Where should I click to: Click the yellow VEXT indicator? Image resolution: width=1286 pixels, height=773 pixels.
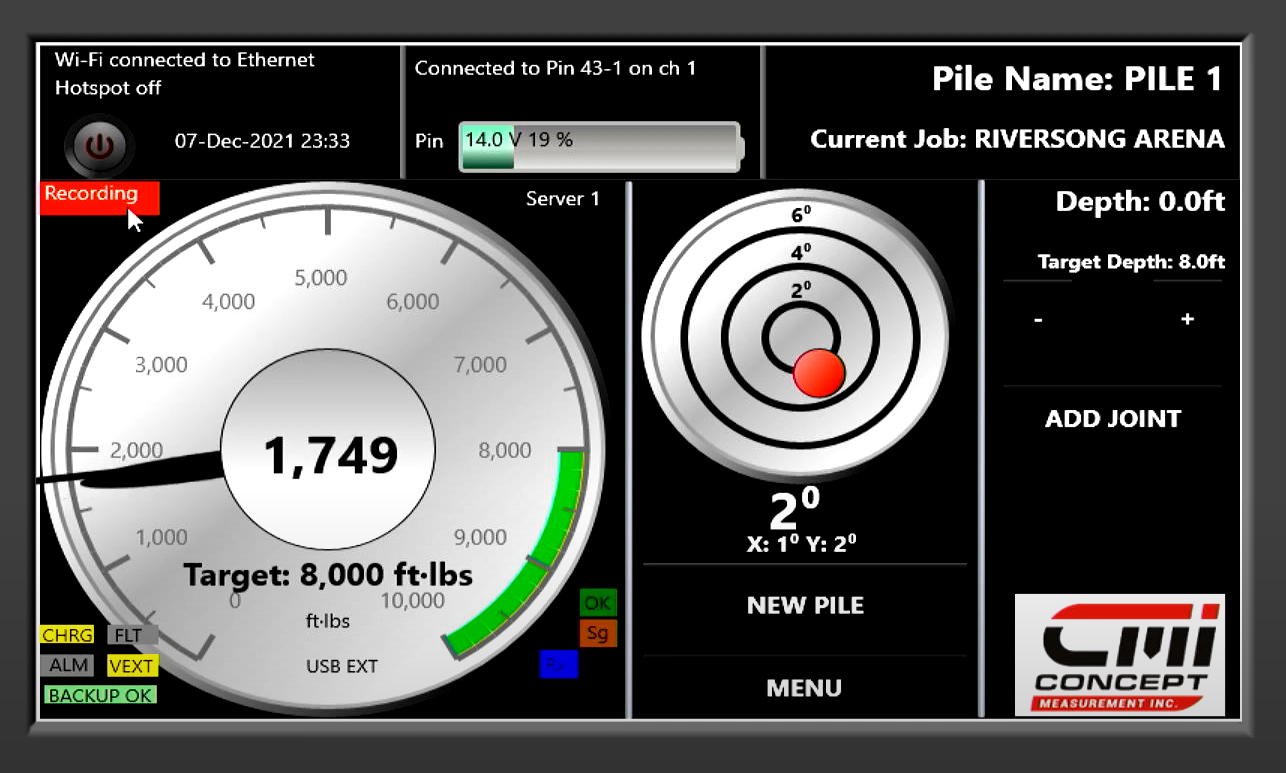pos(133,665)
